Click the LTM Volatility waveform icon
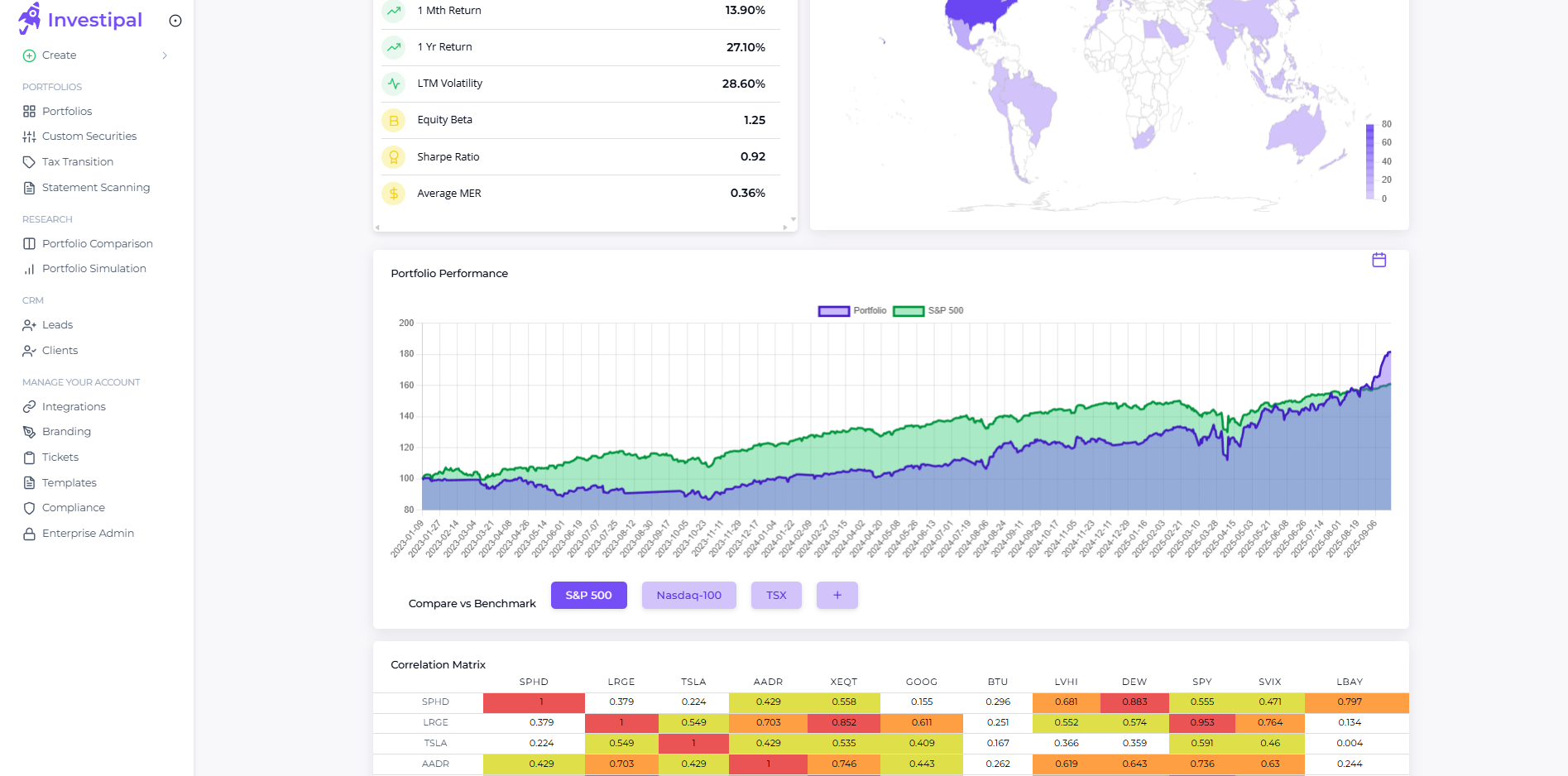The height and width of the screenshot is (776, 1568). coord(393,83)
